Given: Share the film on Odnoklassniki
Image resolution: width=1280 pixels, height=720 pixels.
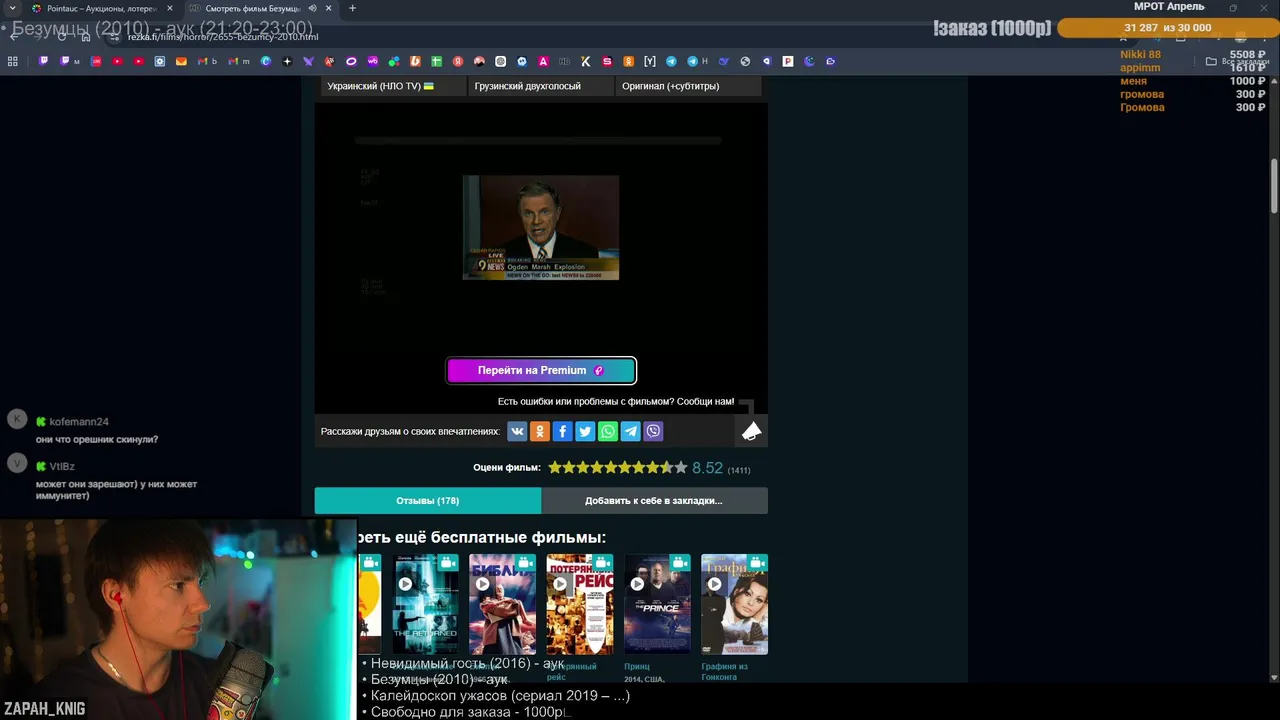Looking at the screenshot, I should point(540,431).
